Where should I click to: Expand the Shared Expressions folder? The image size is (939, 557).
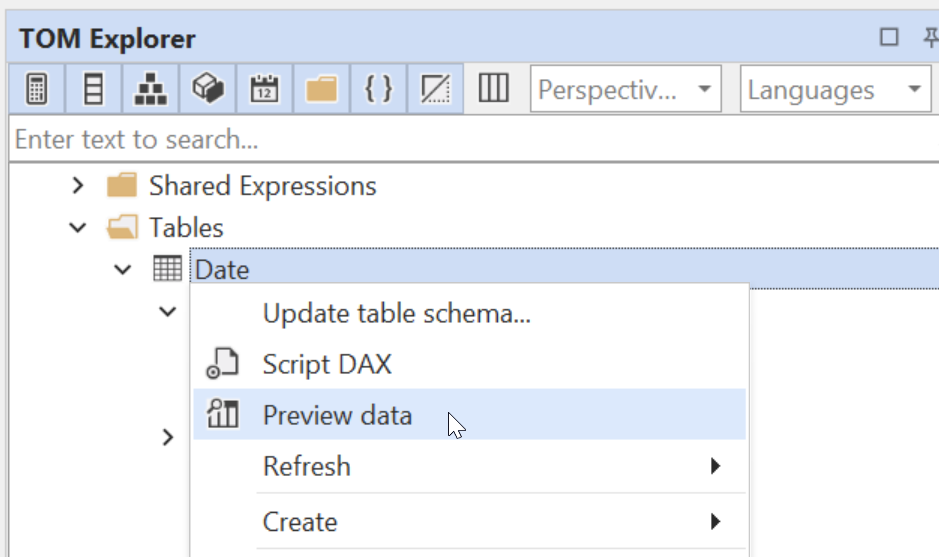pyautogui.click(x=78, y=186)
